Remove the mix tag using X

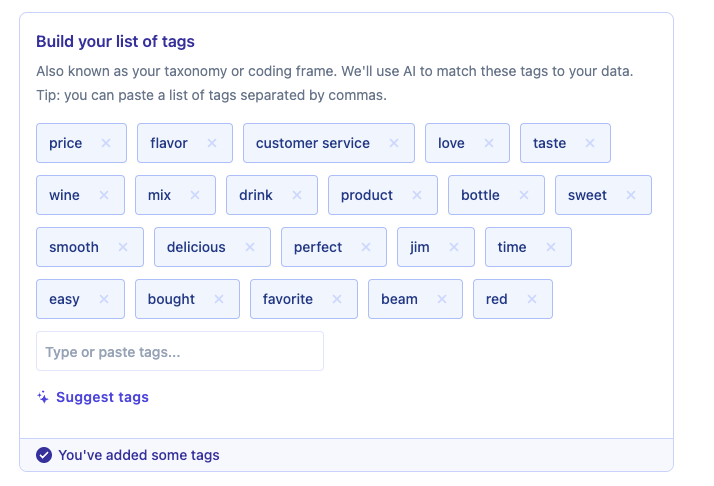click(x=195, y=195)
